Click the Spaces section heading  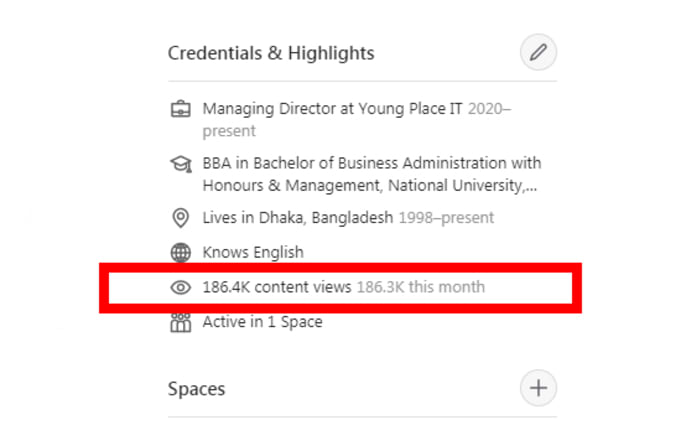pos(196,389)
